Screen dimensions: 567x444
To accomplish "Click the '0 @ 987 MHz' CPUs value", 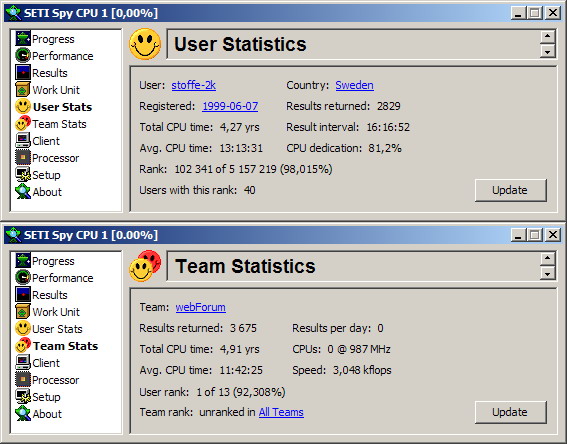I will click(x=359, y=349).
